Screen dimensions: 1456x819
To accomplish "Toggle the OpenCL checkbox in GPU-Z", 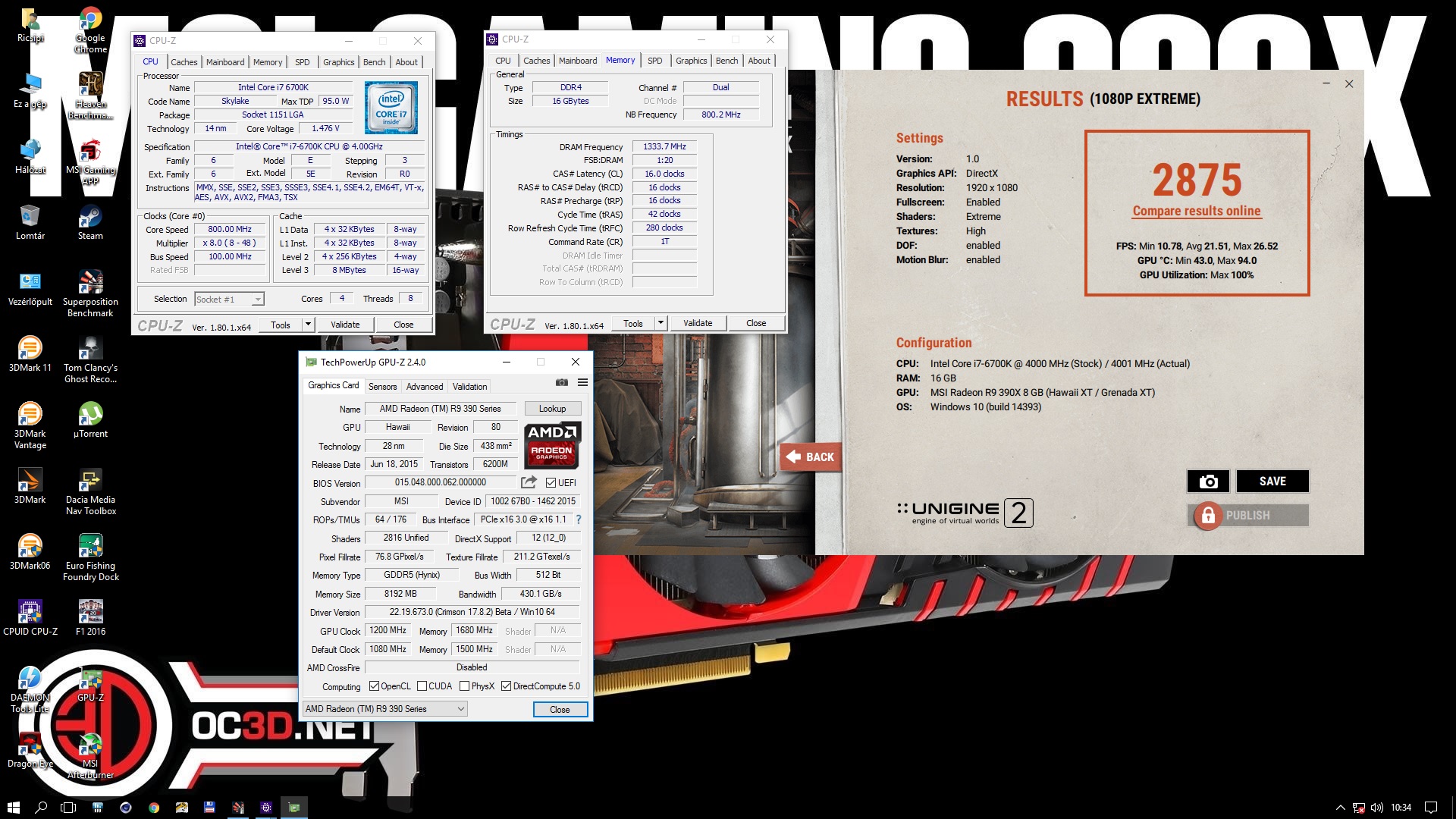I will click(x=374, y=686).
